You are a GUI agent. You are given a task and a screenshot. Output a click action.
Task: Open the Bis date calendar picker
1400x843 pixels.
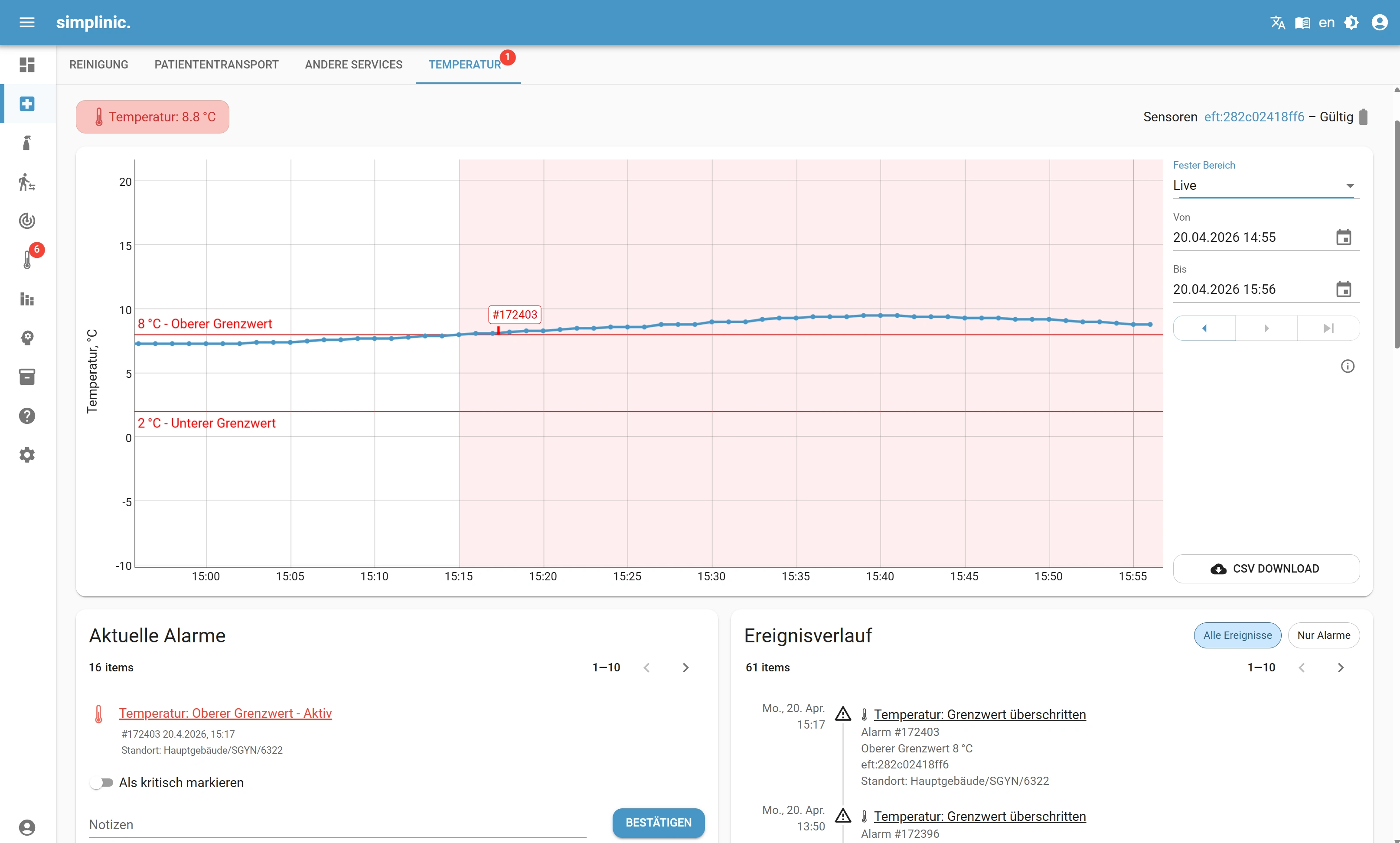[1343, 289]
